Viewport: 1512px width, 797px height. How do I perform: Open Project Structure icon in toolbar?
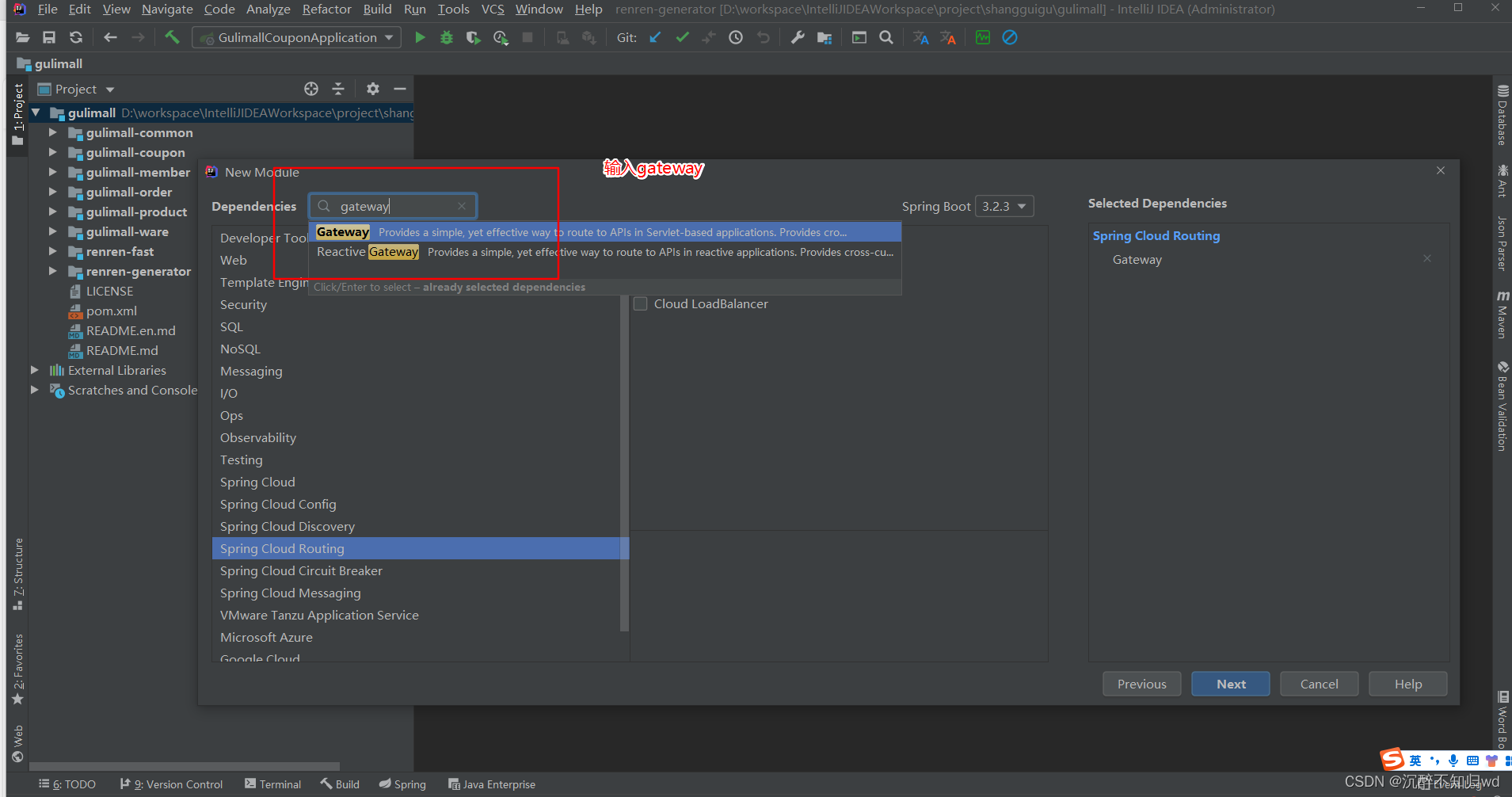click(x=825, y=37)
